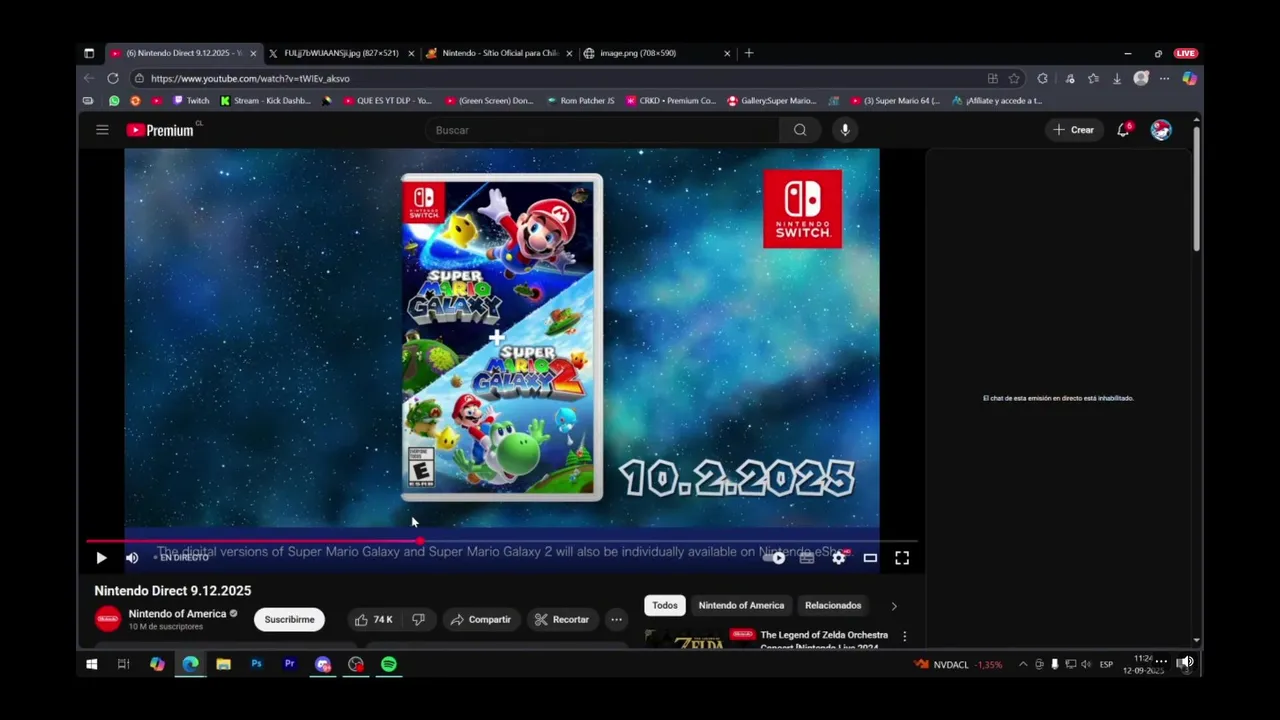1280x720 pixels.
Task: Open the Crear menu
Action: tap(1073, 130)
